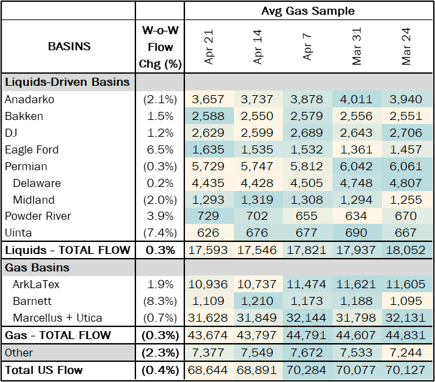Click the Eagle Ford 6.5% change cell

tap(160, 150)
